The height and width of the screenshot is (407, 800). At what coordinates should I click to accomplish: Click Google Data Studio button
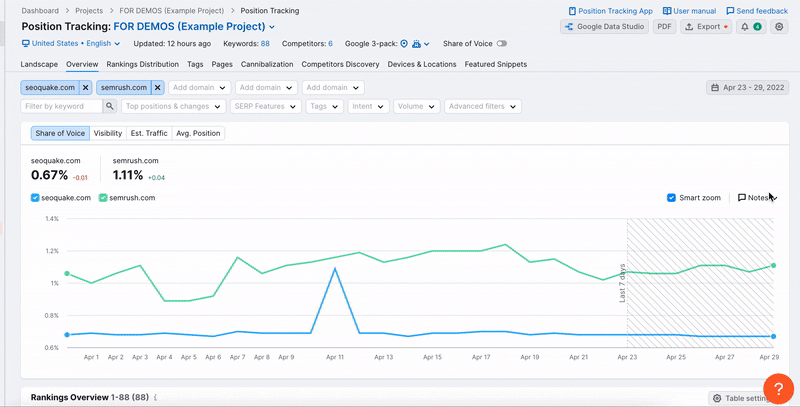point(604,26)
